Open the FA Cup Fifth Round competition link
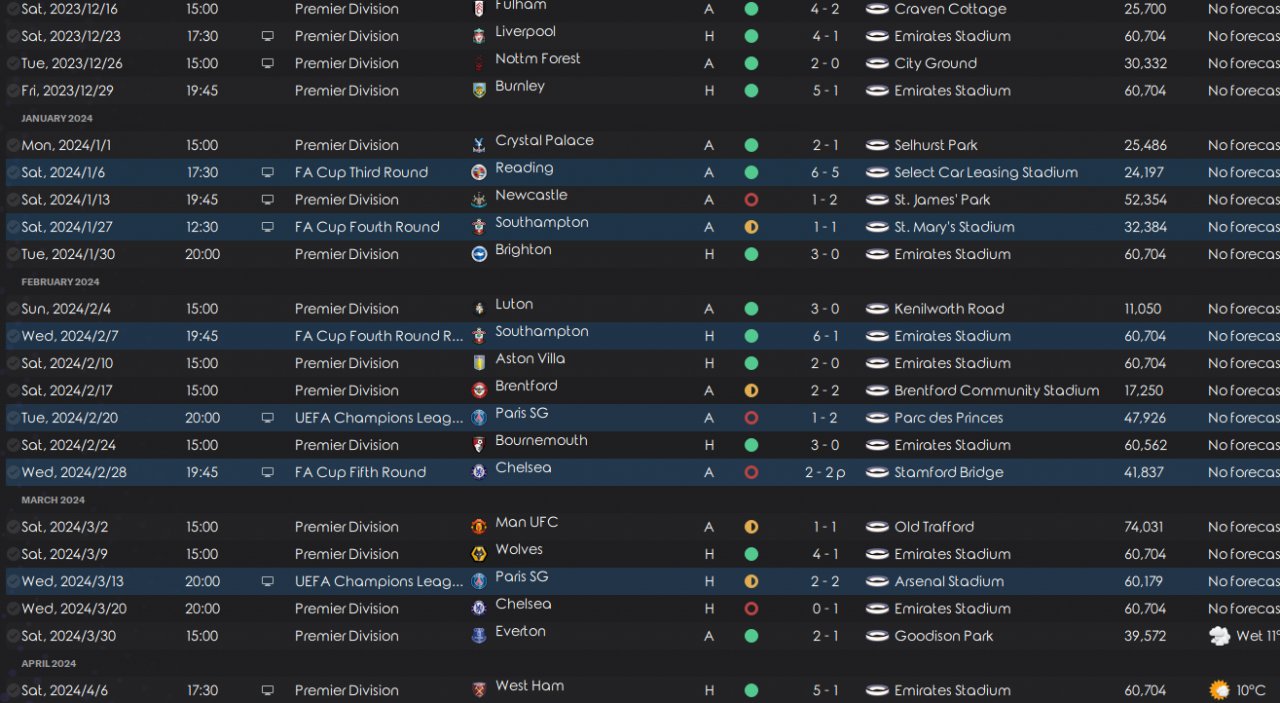 (360, 472)
